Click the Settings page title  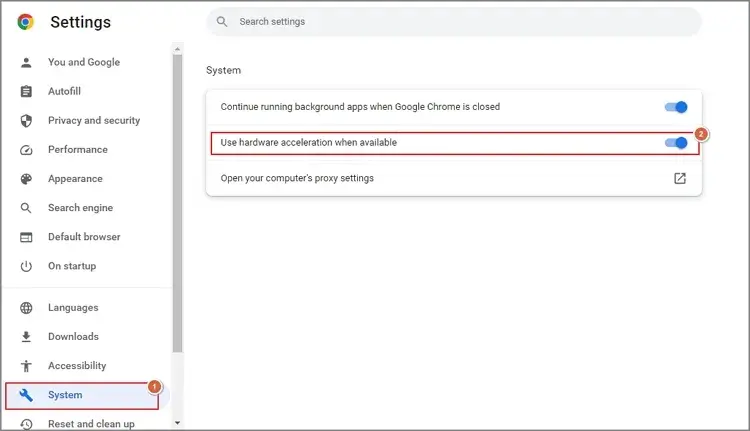point(80,22)
